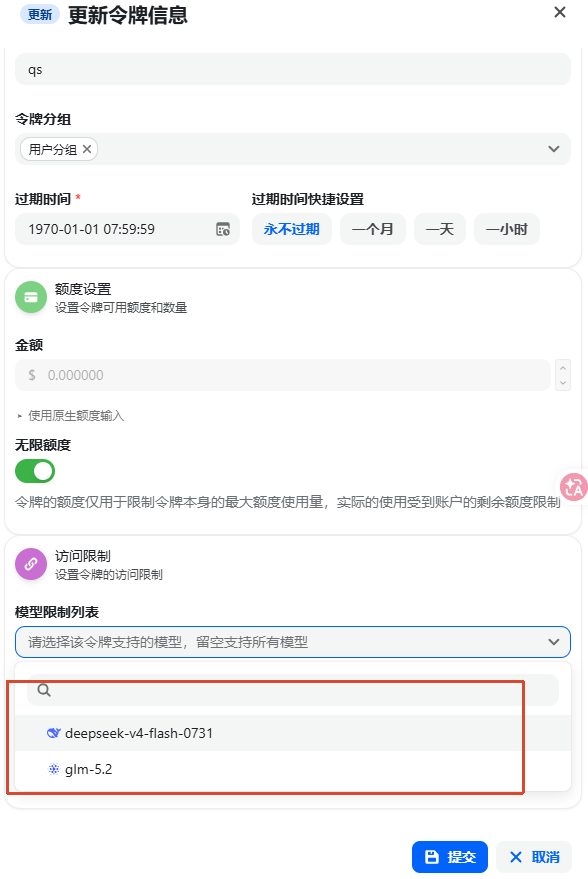Click the calendar icon in the expiry field
The height and width of the screenshot is (879, 588).
click(x=223, y=229)
